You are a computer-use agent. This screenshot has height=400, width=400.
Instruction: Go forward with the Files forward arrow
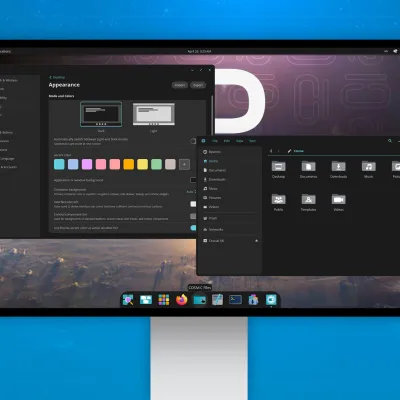[279, 151]
